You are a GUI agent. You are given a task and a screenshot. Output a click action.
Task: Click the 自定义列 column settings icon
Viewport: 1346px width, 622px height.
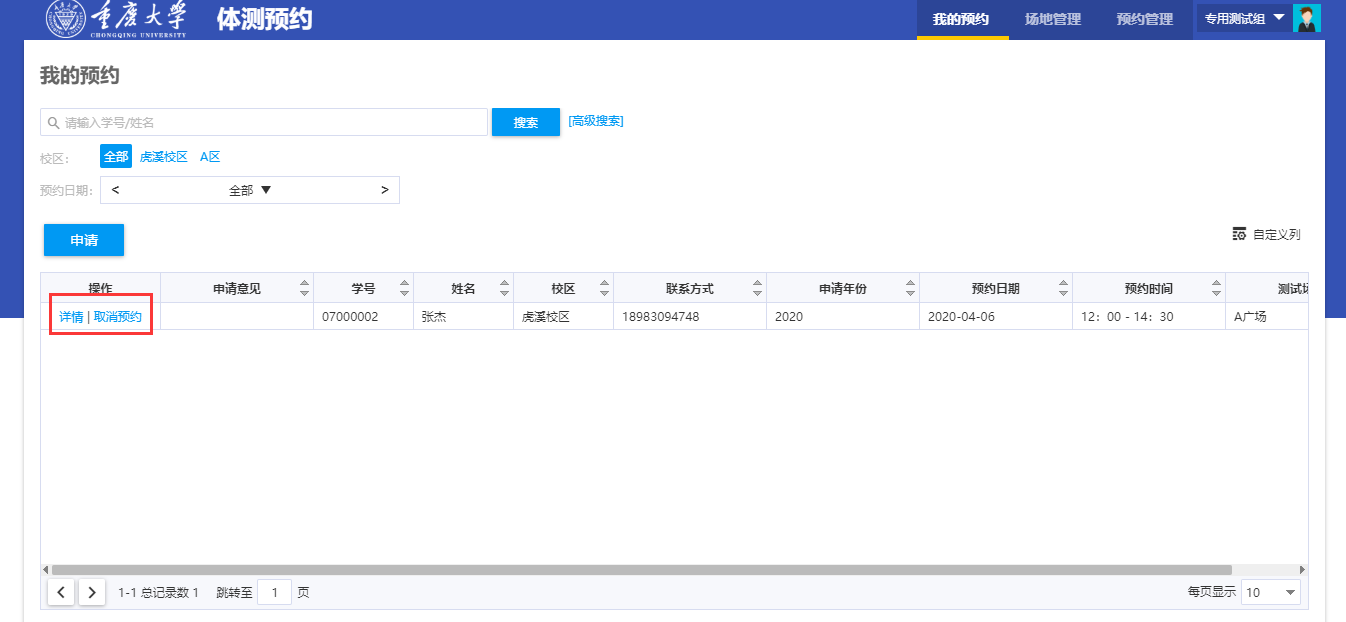coord(1239,234)
